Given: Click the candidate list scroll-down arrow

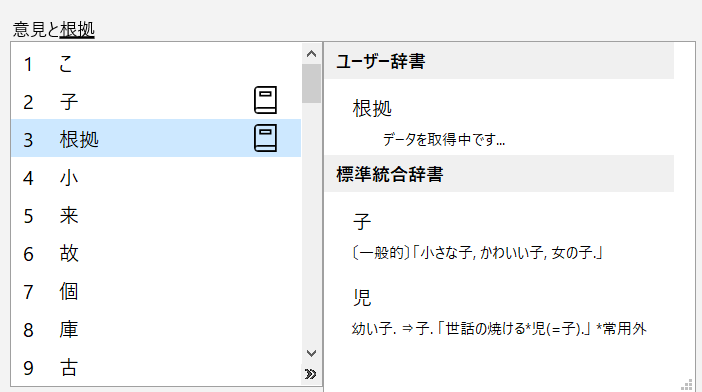Looking at the screenshot, I should tap(312, 354).
